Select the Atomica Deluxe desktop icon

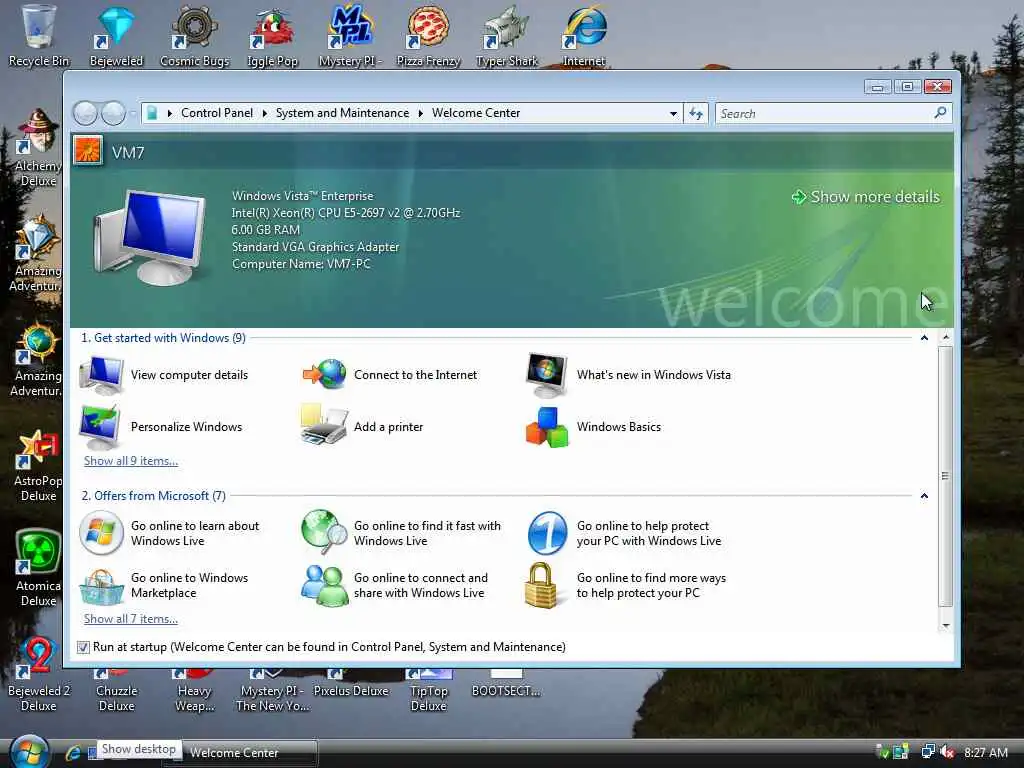click(38, 568)
